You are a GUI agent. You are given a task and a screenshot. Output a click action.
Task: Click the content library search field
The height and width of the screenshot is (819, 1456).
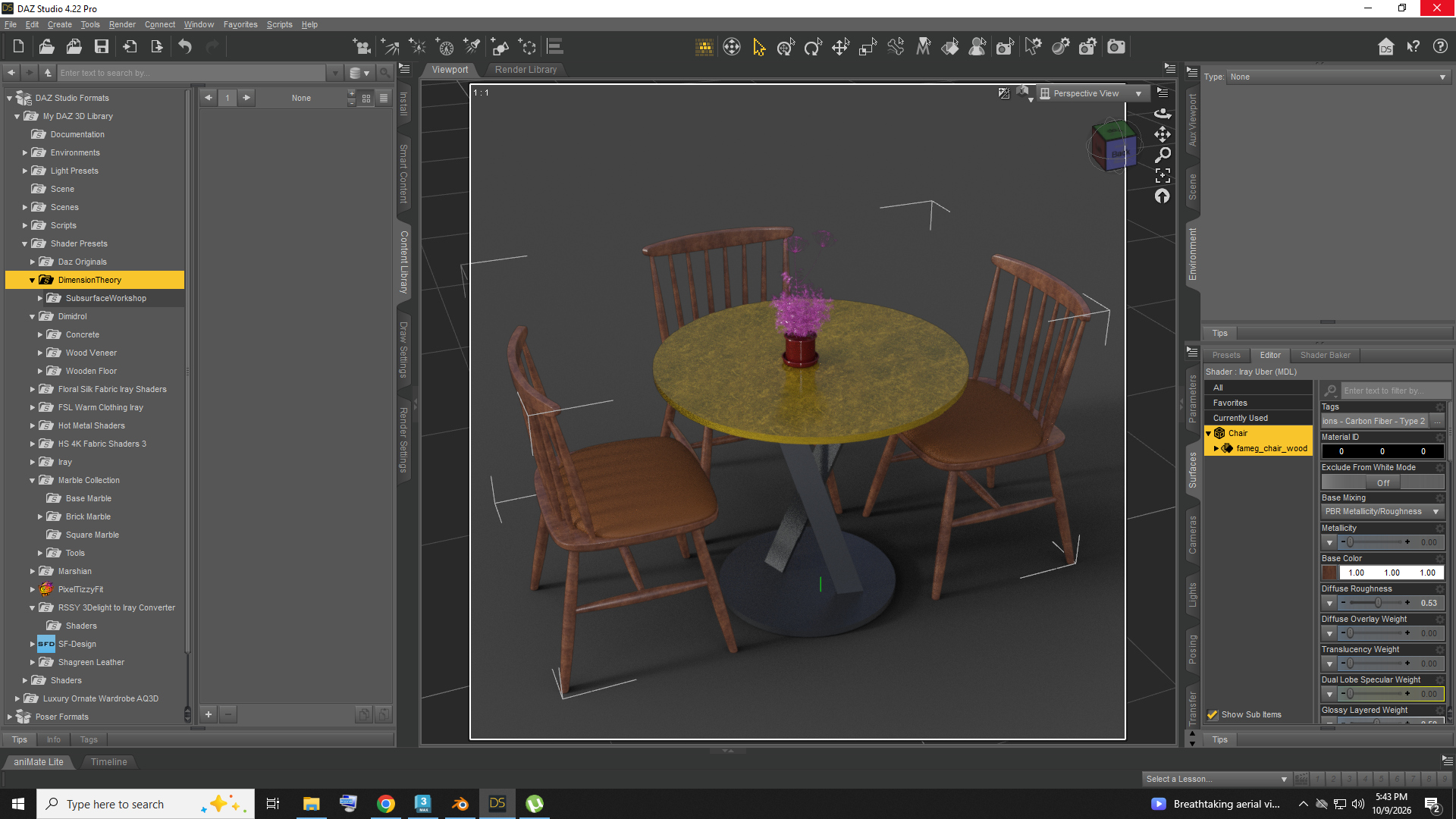[193, 74]
